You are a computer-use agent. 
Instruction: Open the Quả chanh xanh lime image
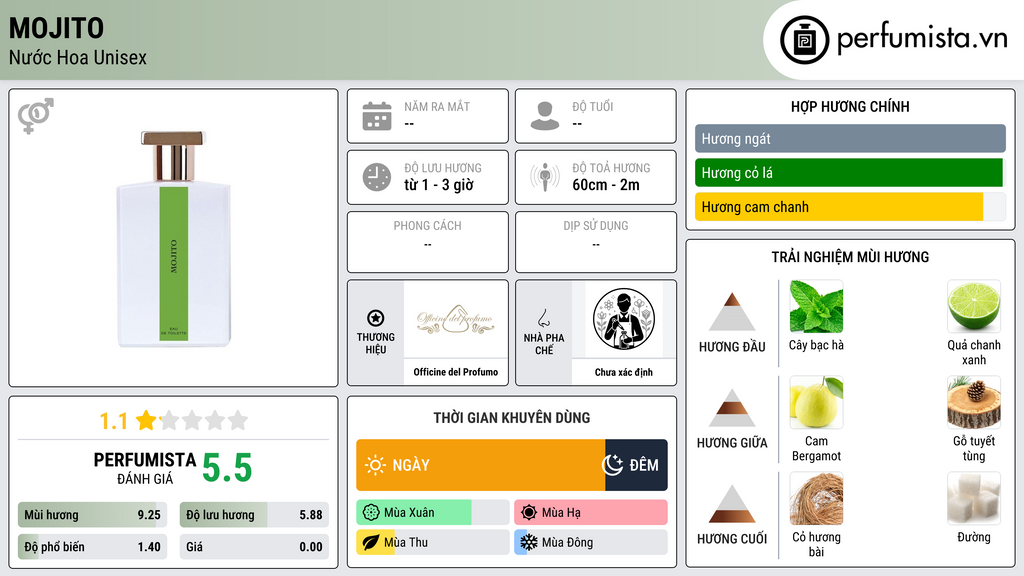point(974,307)
